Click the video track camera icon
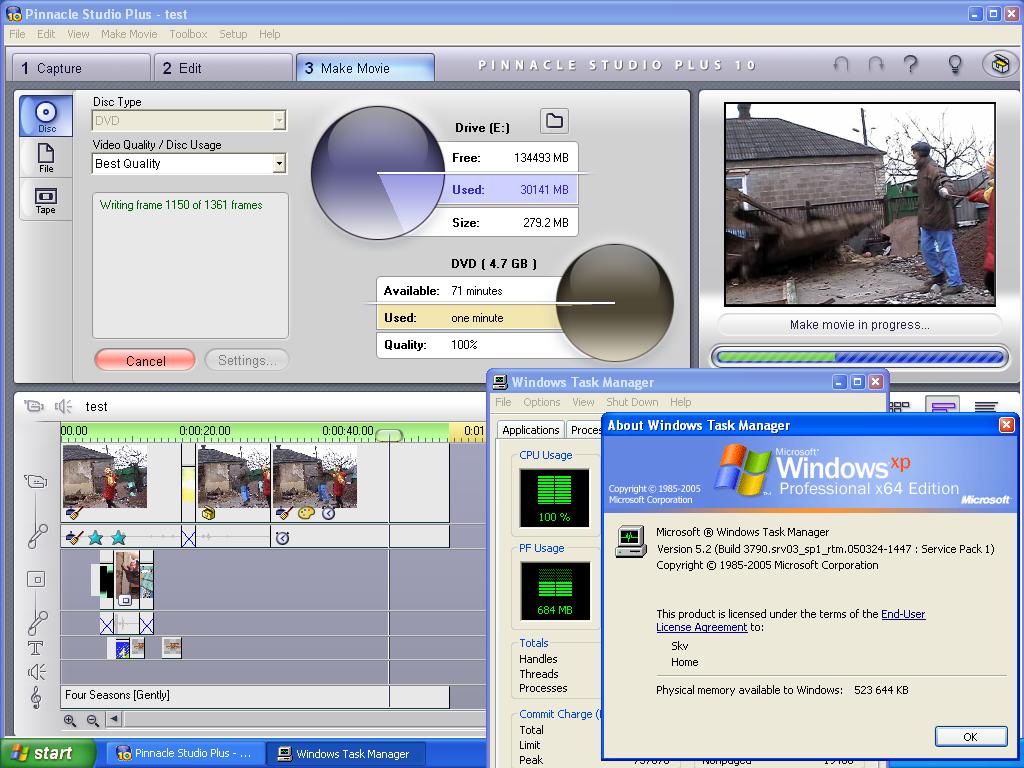1024x768 pixels. (36, 482)
